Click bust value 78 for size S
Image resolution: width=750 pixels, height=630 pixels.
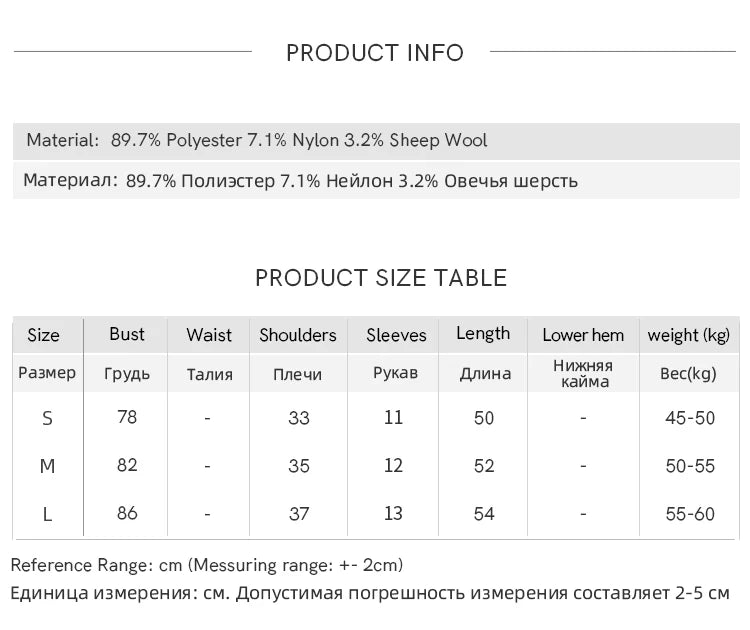coord(127,417)
